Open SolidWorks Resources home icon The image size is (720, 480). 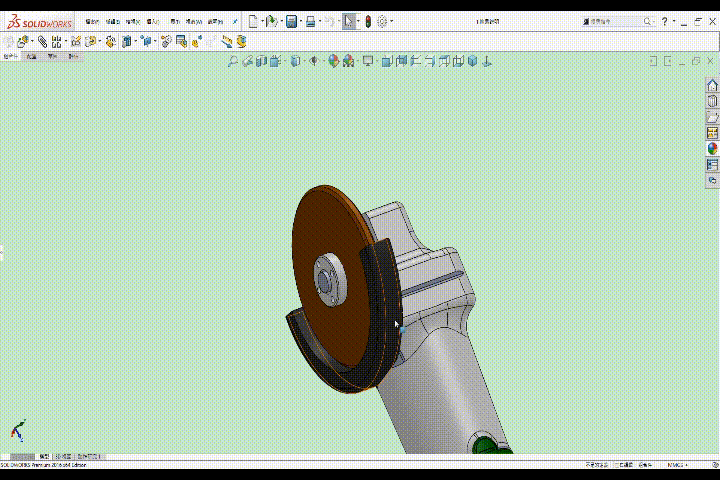[x=712, y=86]
